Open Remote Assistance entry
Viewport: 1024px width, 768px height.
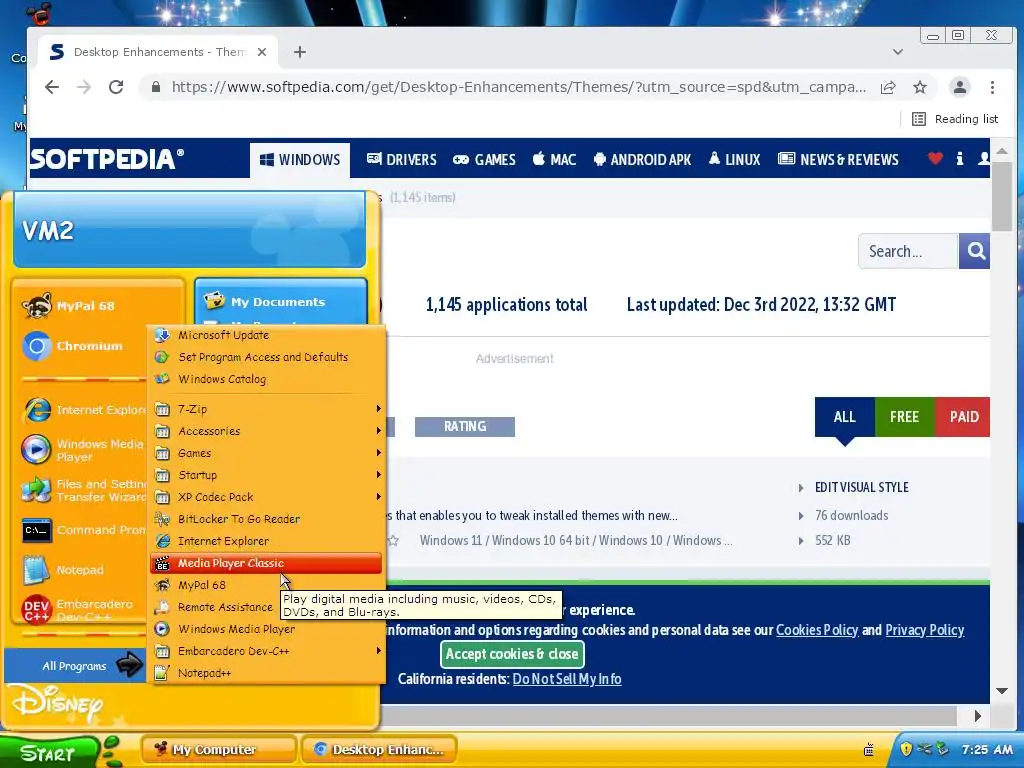(216, 607)
